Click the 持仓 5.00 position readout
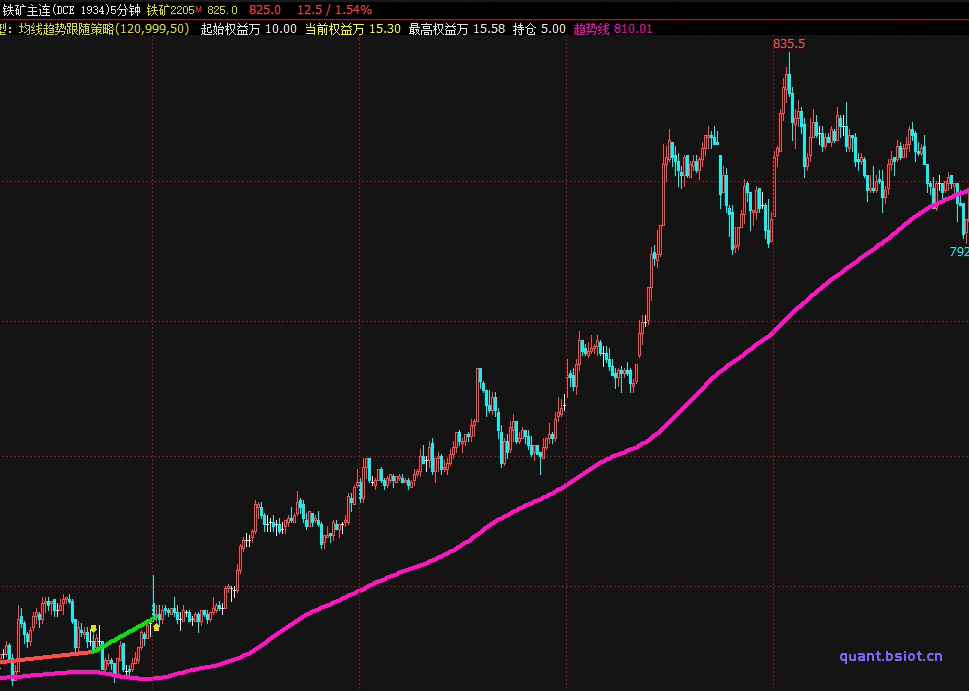 tap(539, 29)
